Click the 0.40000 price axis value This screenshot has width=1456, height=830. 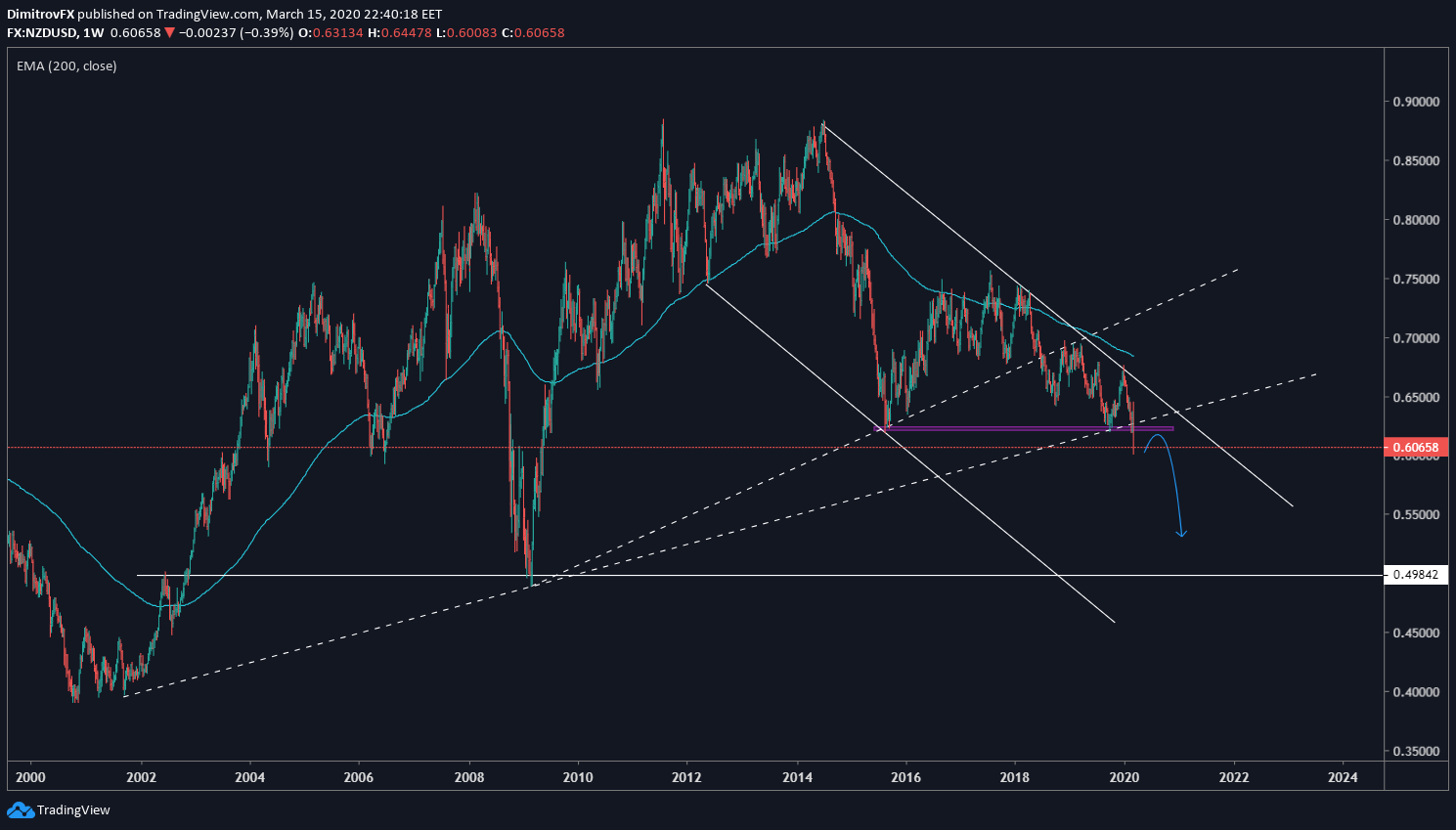tap(1416, 691)
